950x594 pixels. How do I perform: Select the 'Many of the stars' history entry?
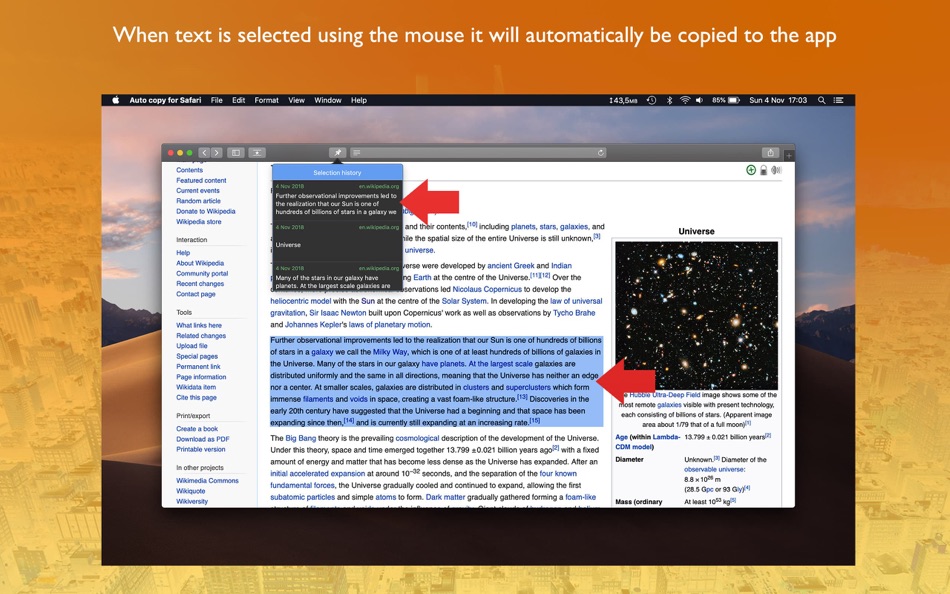tap(337, 278)
